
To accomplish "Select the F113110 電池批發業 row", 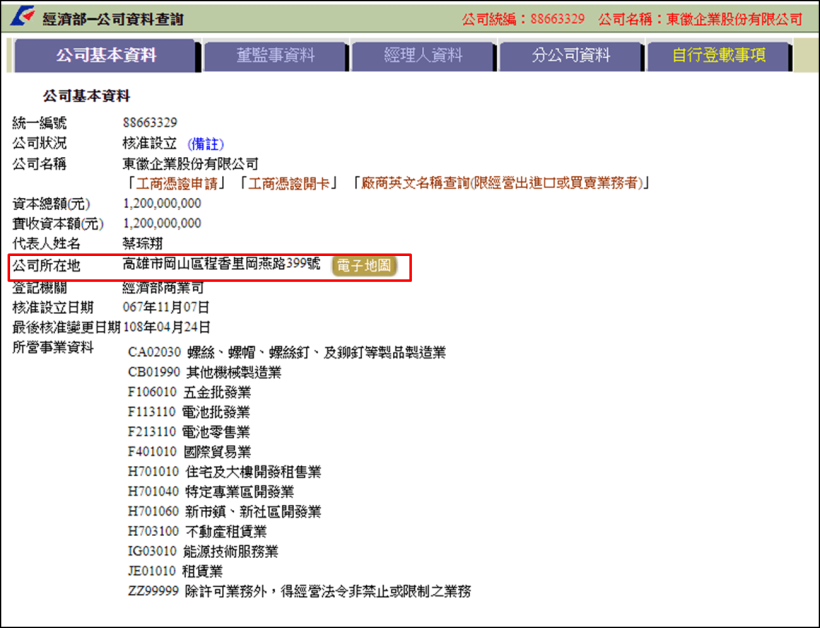I will 189,413.
